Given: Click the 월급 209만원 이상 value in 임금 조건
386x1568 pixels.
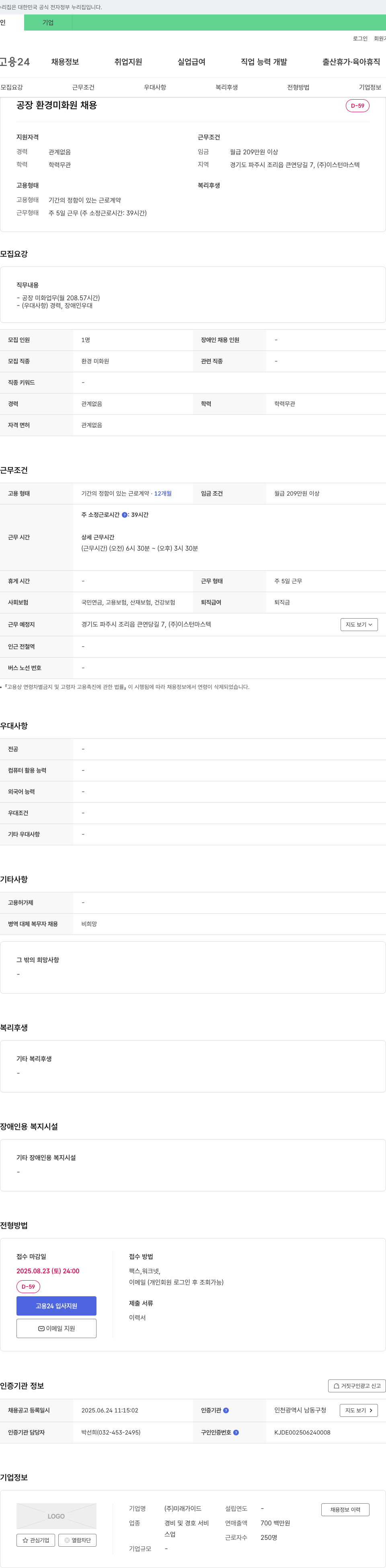Looking at the screenshot, I should (296, 494).
